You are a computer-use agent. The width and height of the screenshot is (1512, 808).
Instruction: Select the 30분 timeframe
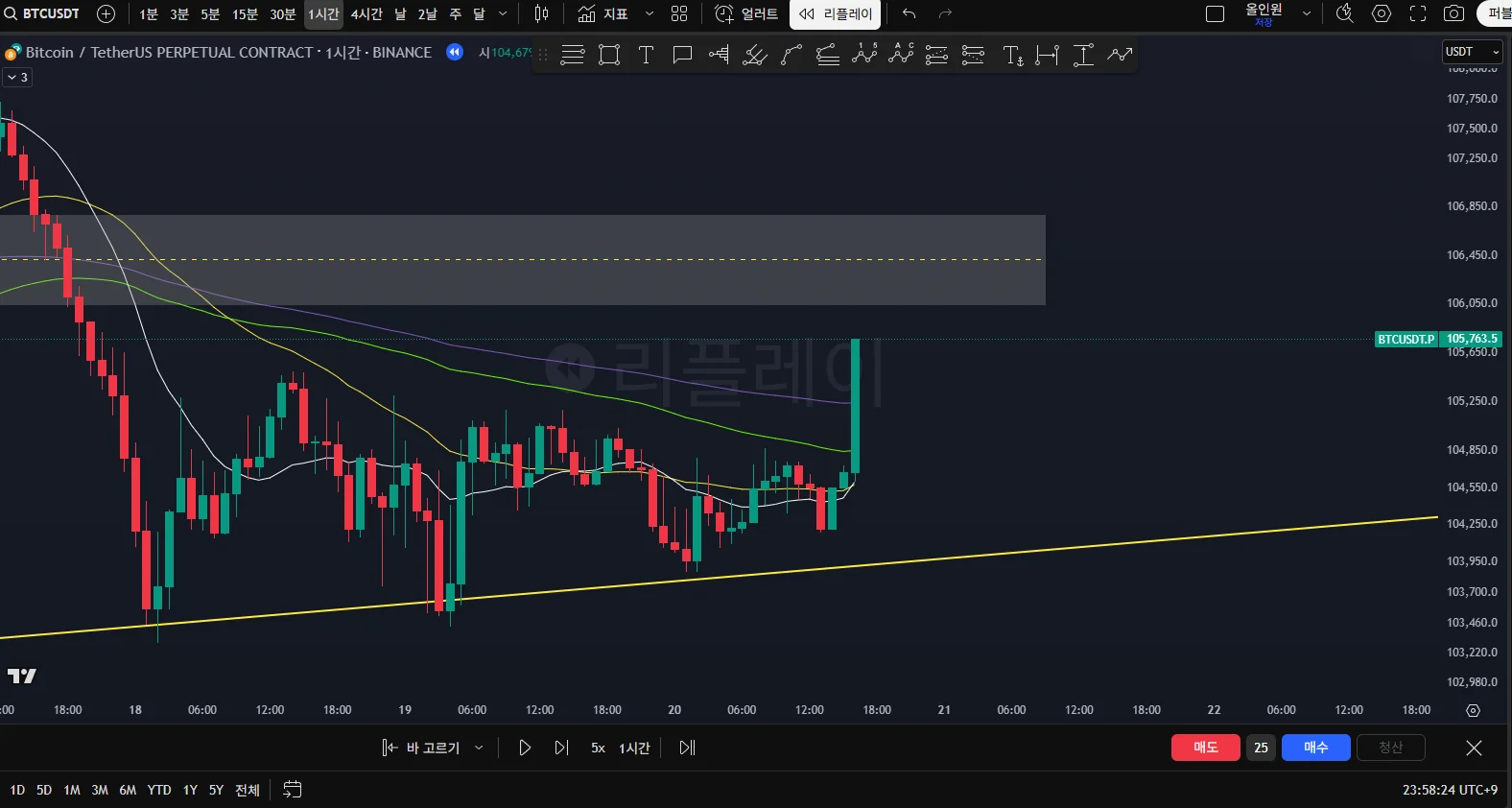click(283, 13)
